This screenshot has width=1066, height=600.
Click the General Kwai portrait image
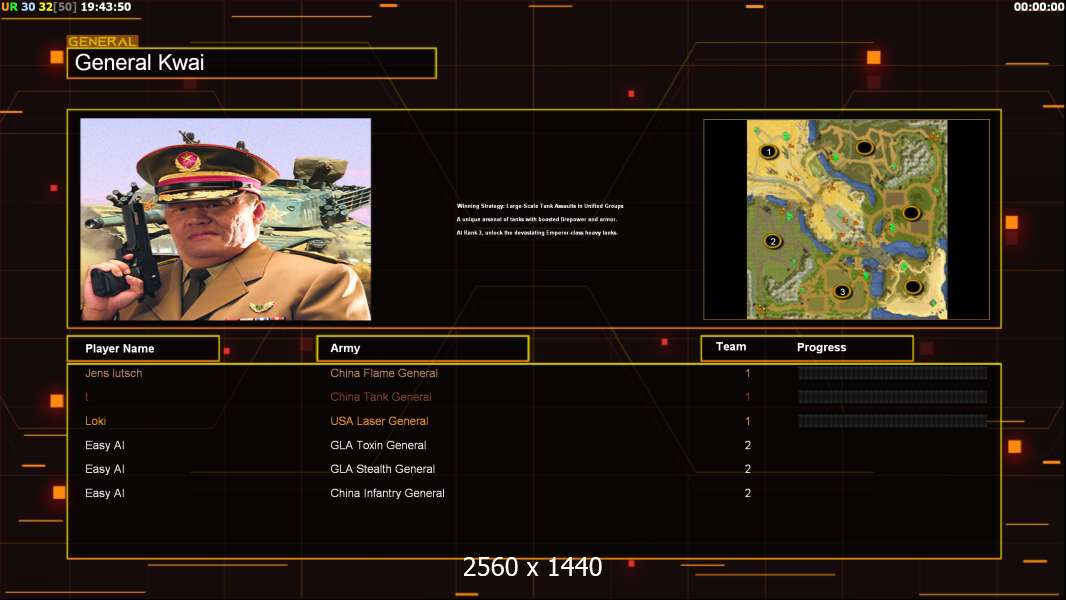[225, 219]
